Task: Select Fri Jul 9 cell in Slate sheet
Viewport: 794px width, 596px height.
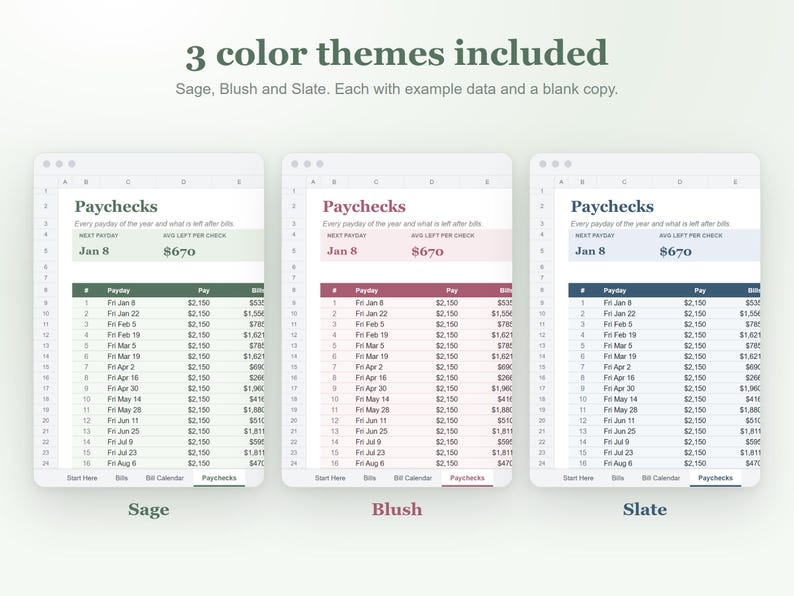Action: 616,442
